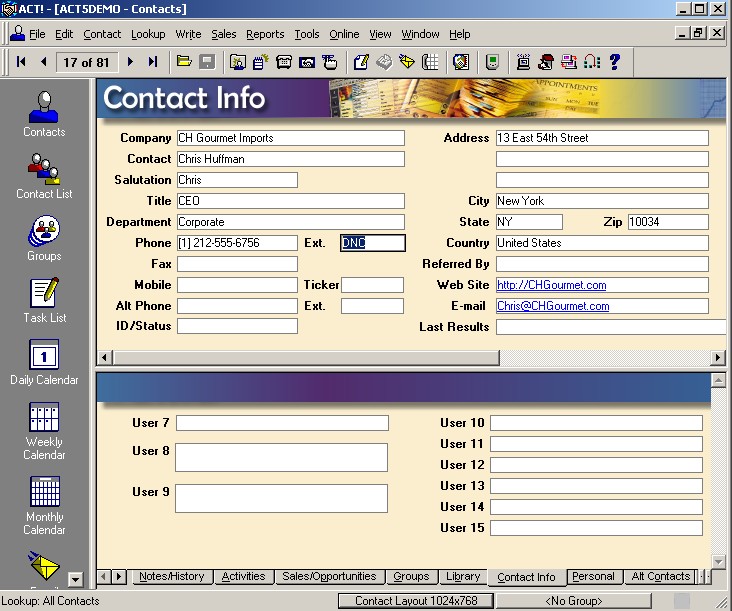Open Monthly Calendar from the sidebar

44,506
